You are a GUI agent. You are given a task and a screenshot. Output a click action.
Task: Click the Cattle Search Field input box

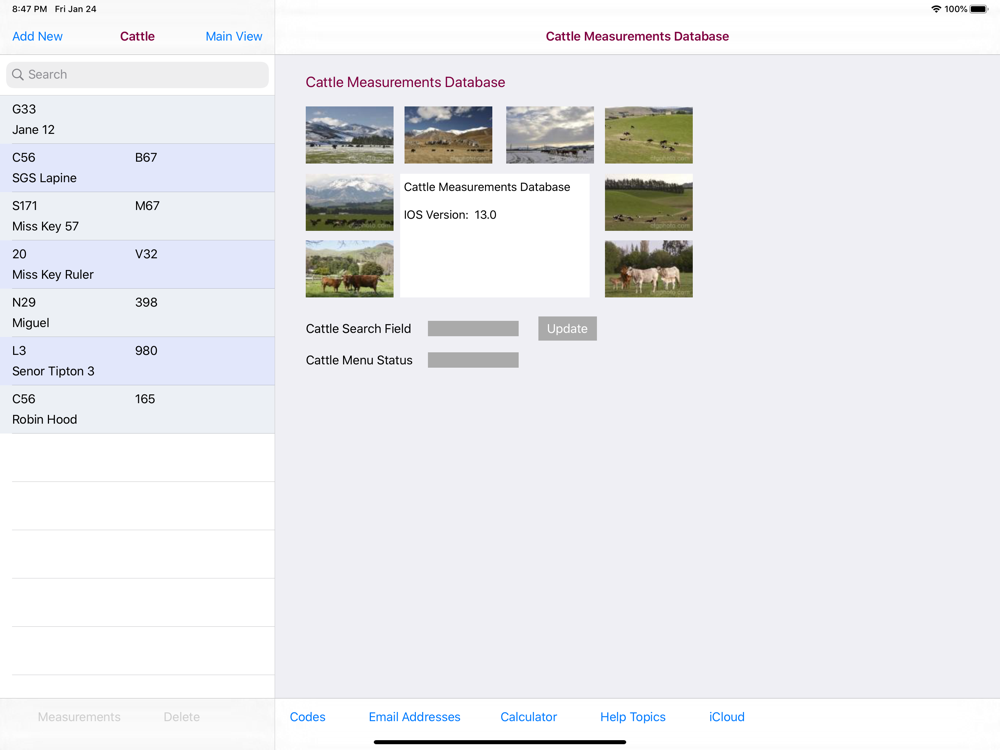pyautogui.click(x=473, y=328)
